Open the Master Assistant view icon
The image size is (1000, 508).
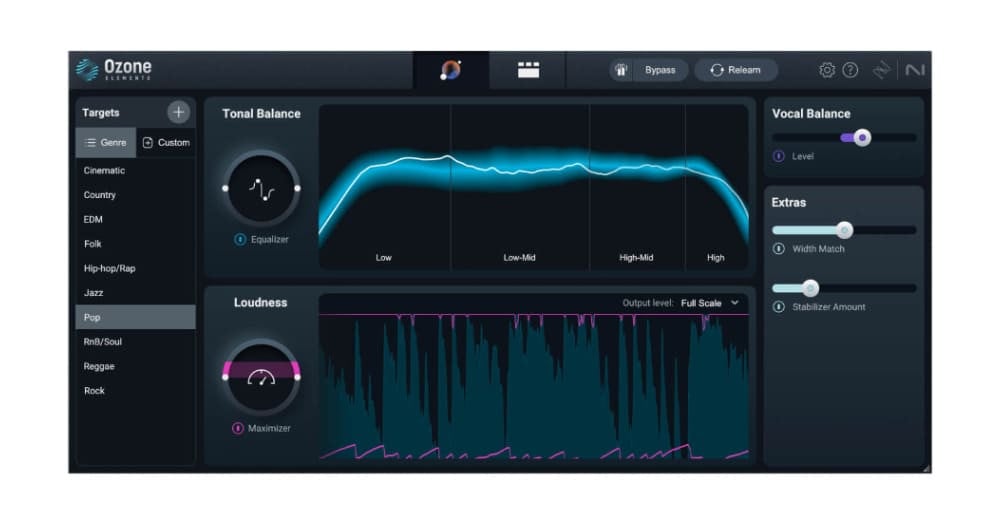click(451, 70)
